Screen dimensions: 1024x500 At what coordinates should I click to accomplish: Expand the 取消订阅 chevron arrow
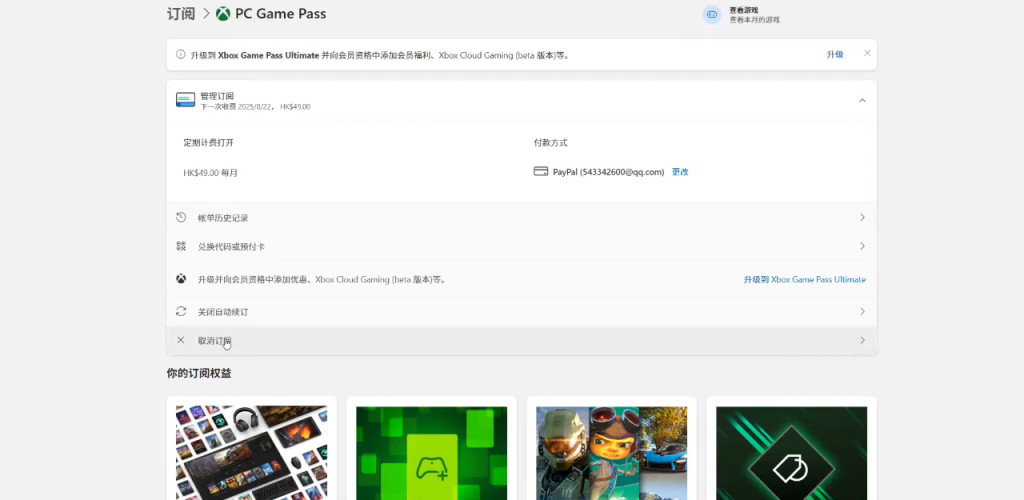coord(862,340)
